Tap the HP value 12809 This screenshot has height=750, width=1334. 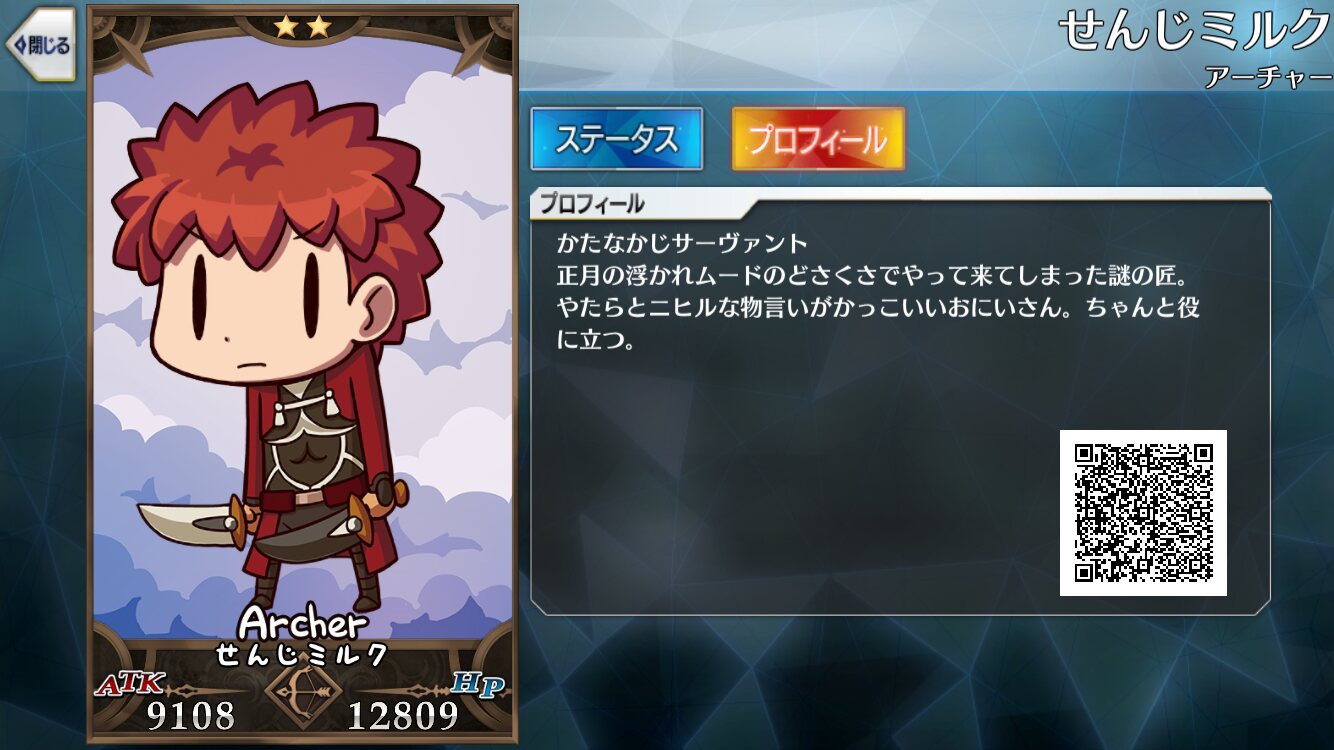point(403,715)
